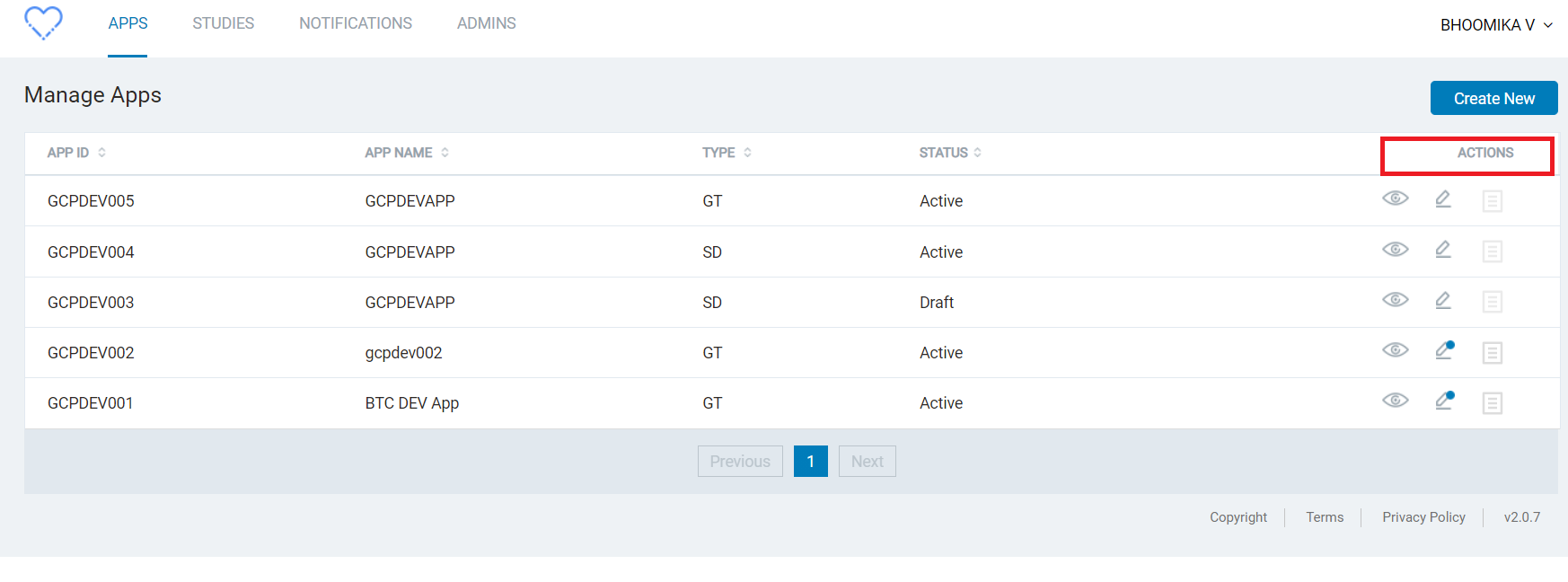This screenshot has width=1568, height=582.
Task: Open the NOTIFICATIONS tab
Action: (356, 23)
